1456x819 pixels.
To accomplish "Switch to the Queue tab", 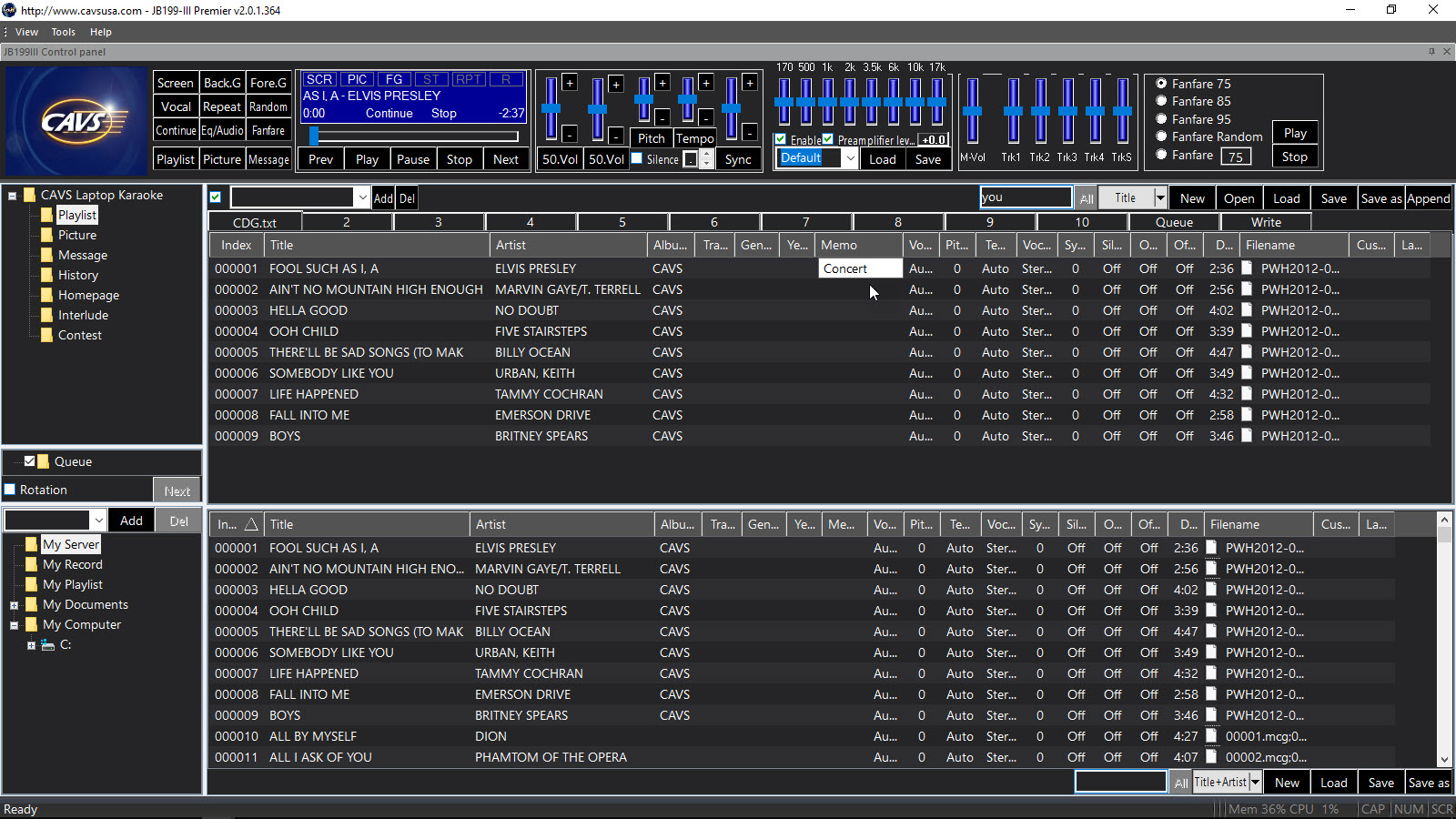I will pos(1174,222).
